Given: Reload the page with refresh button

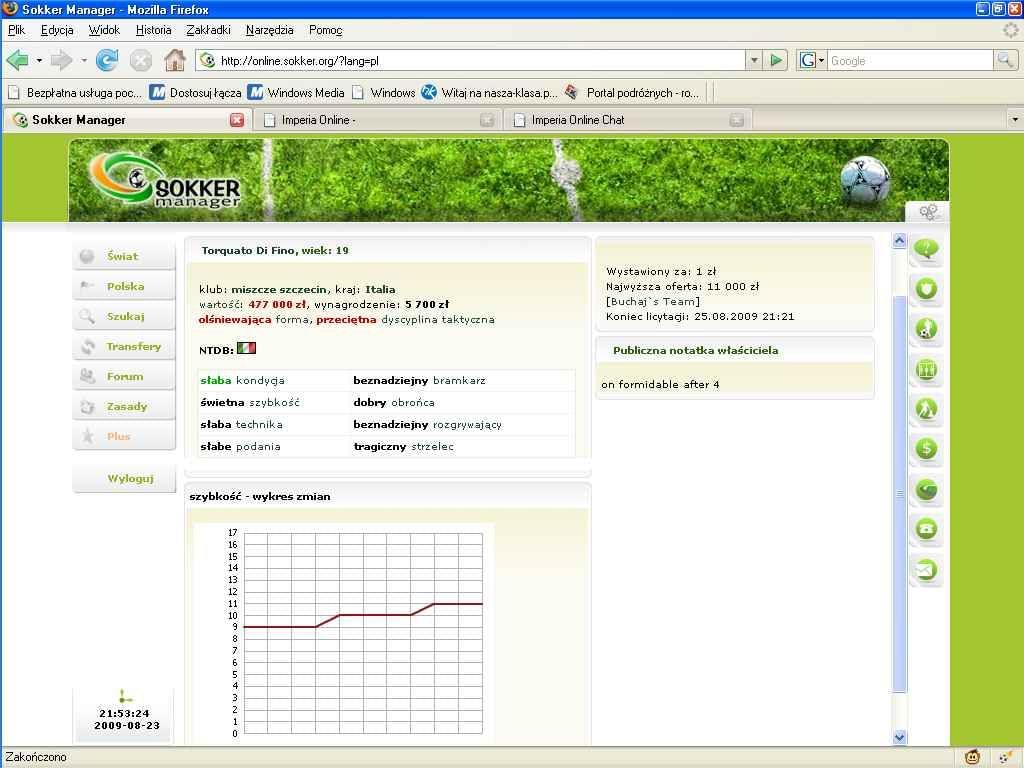Looking at the screenshot, I should (107, 61).
